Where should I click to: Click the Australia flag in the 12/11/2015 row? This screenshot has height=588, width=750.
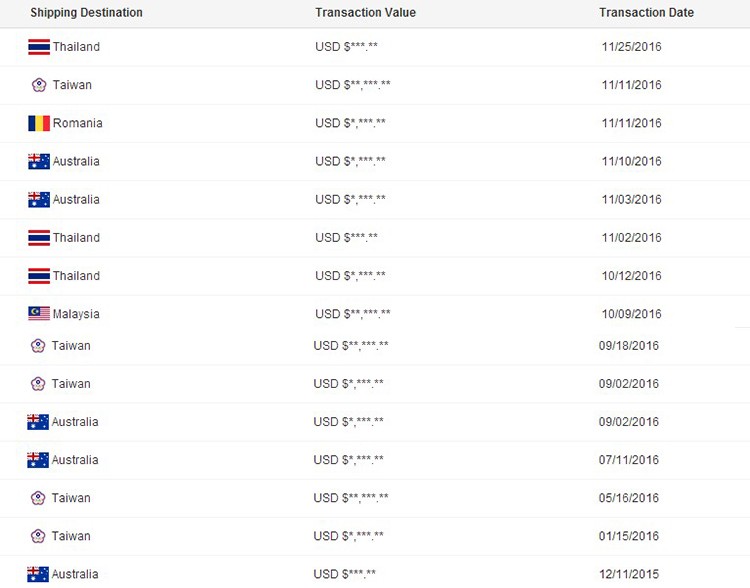coord(38,574)
